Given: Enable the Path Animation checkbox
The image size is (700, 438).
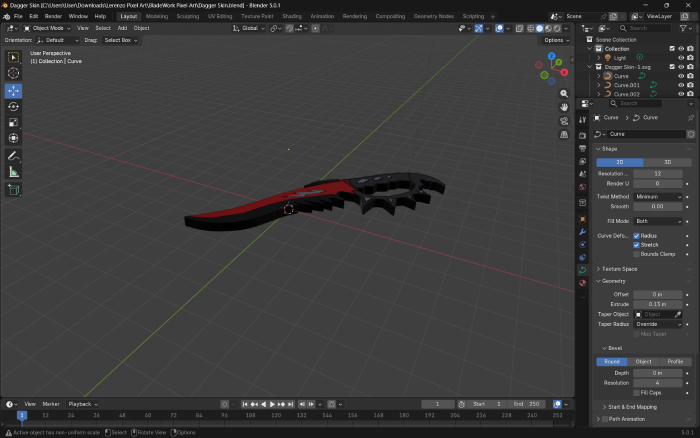Looking at the screenshot, I should 605,419.
